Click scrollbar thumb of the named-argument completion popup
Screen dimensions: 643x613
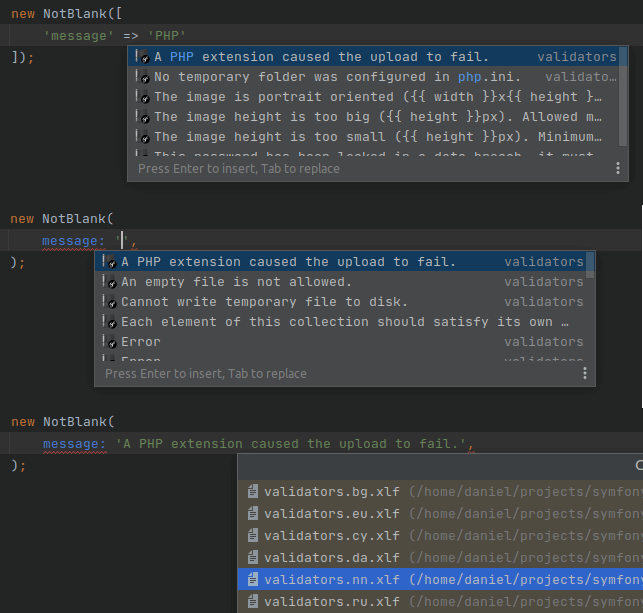(591, 264)
